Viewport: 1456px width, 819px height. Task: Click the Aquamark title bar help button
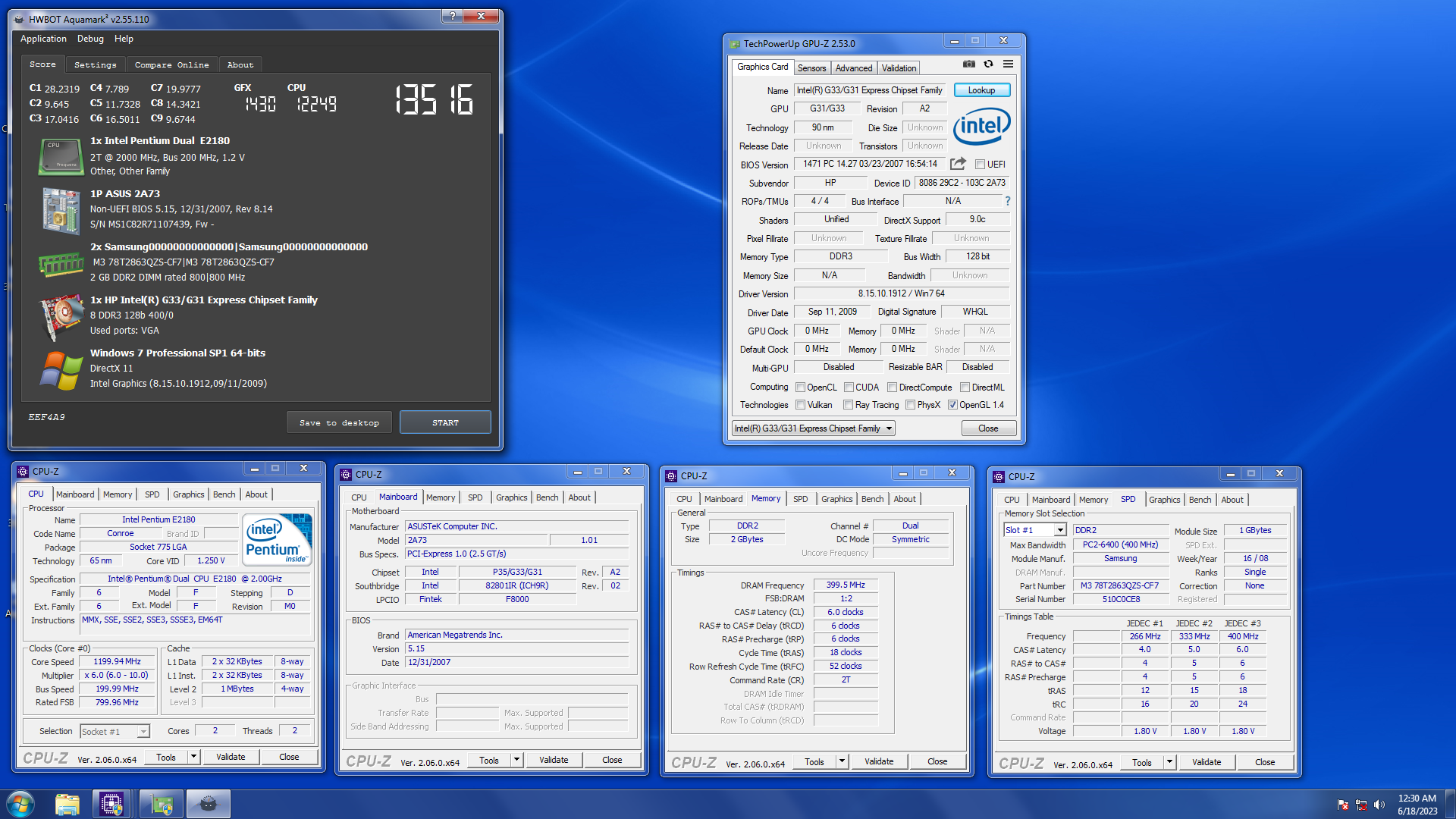453,16
